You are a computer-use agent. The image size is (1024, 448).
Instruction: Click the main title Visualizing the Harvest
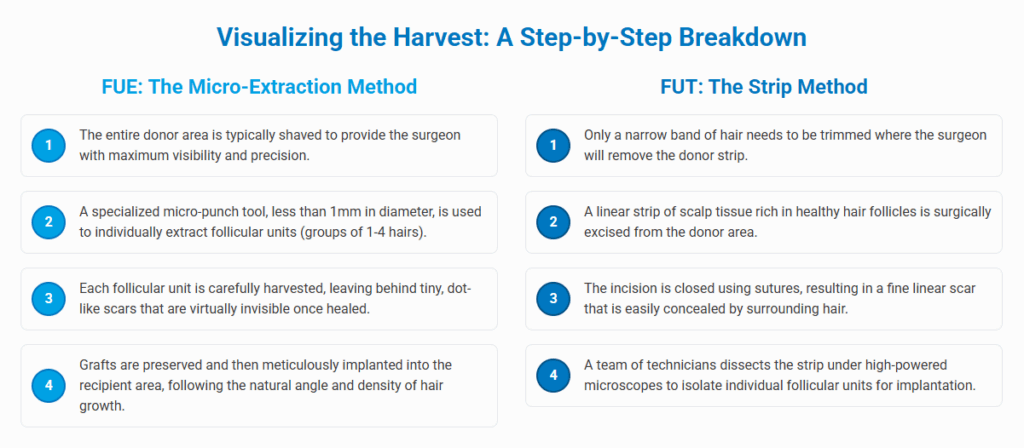pos(511,37)
